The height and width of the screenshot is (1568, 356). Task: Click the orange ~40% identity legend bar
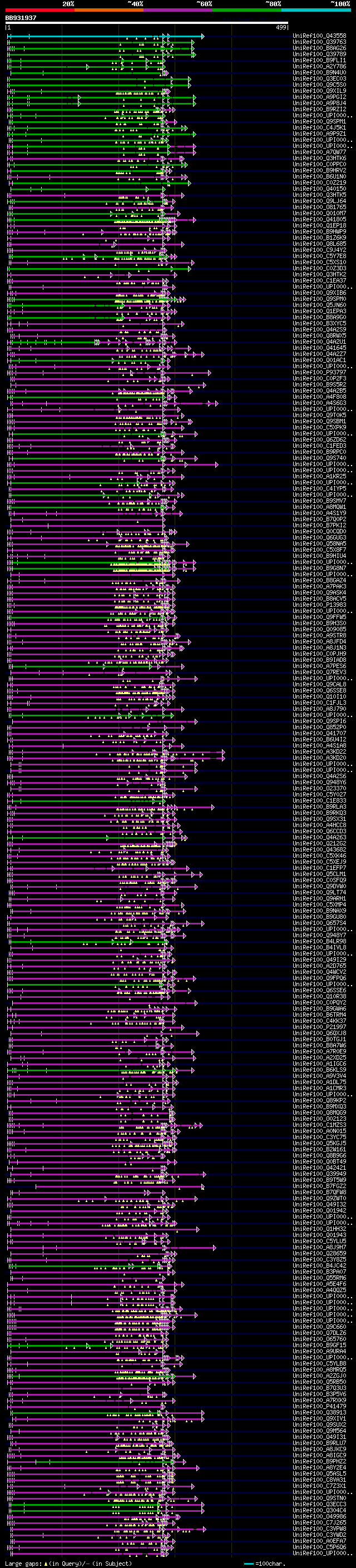[x=109, y=10]
